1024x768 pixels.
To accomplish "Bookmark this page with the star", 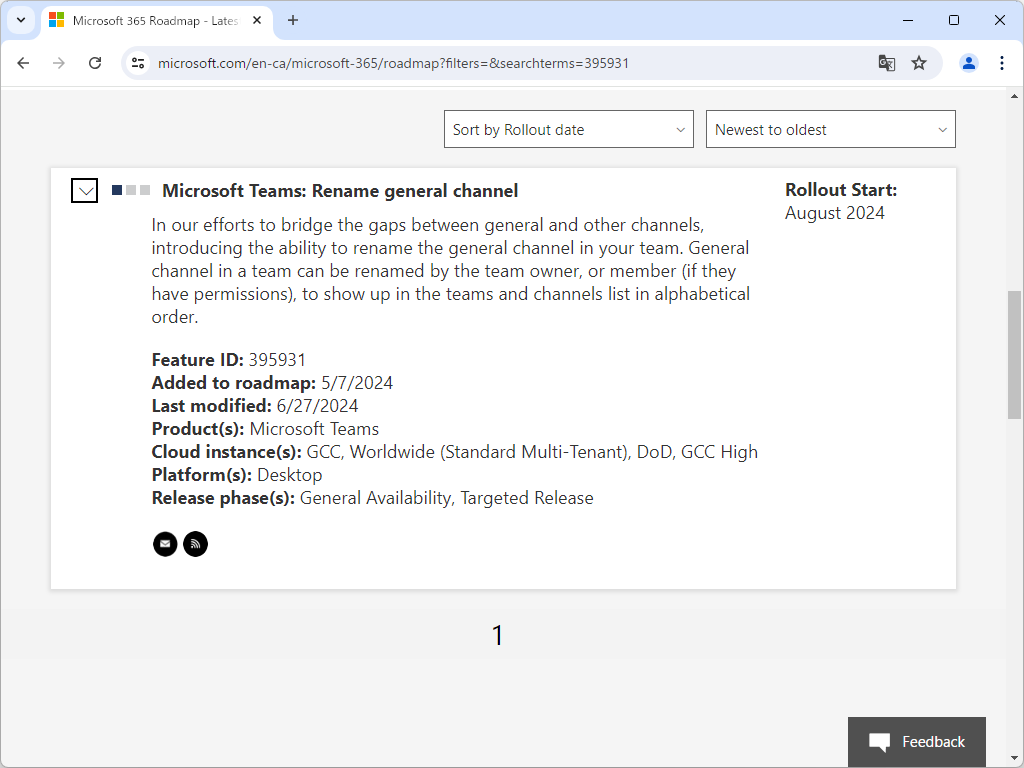I will (919, 62).
